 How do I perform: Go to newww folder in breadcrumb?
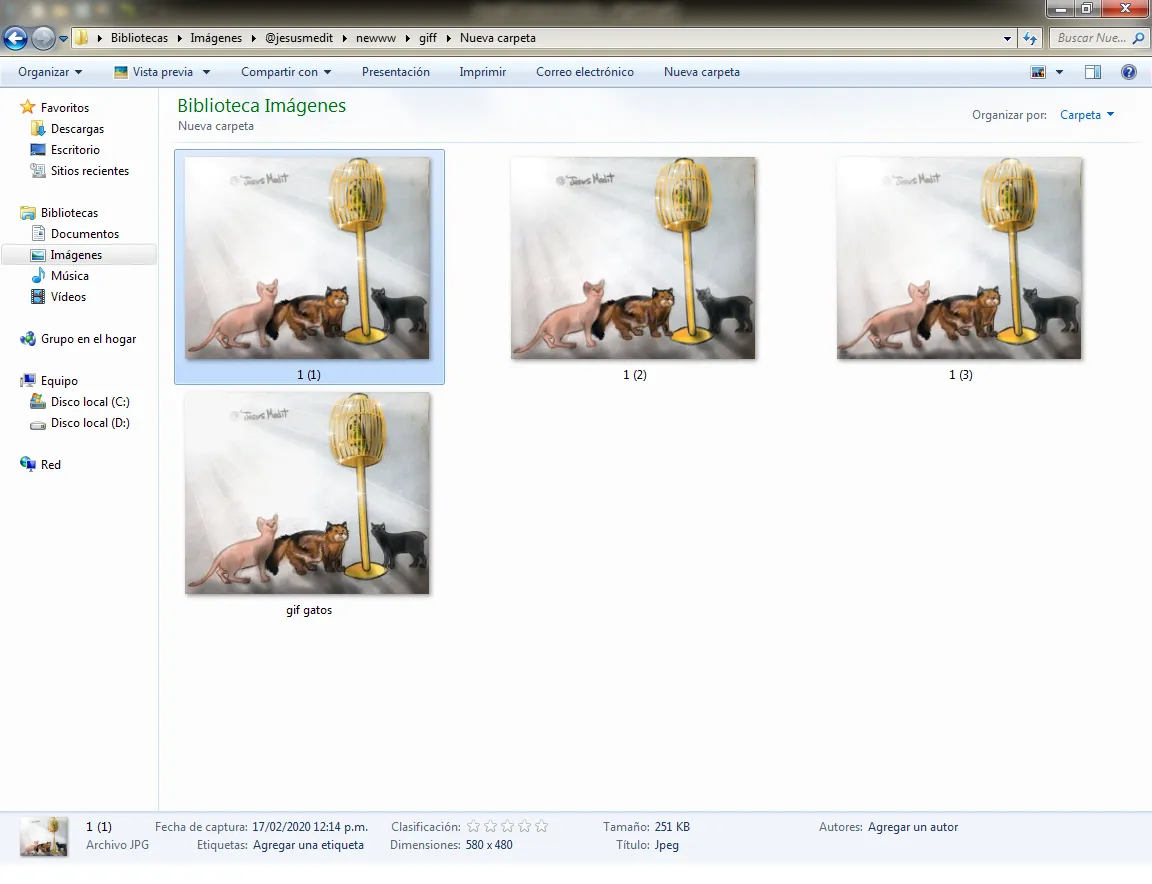pyautogui.click(x=375, y=38)
